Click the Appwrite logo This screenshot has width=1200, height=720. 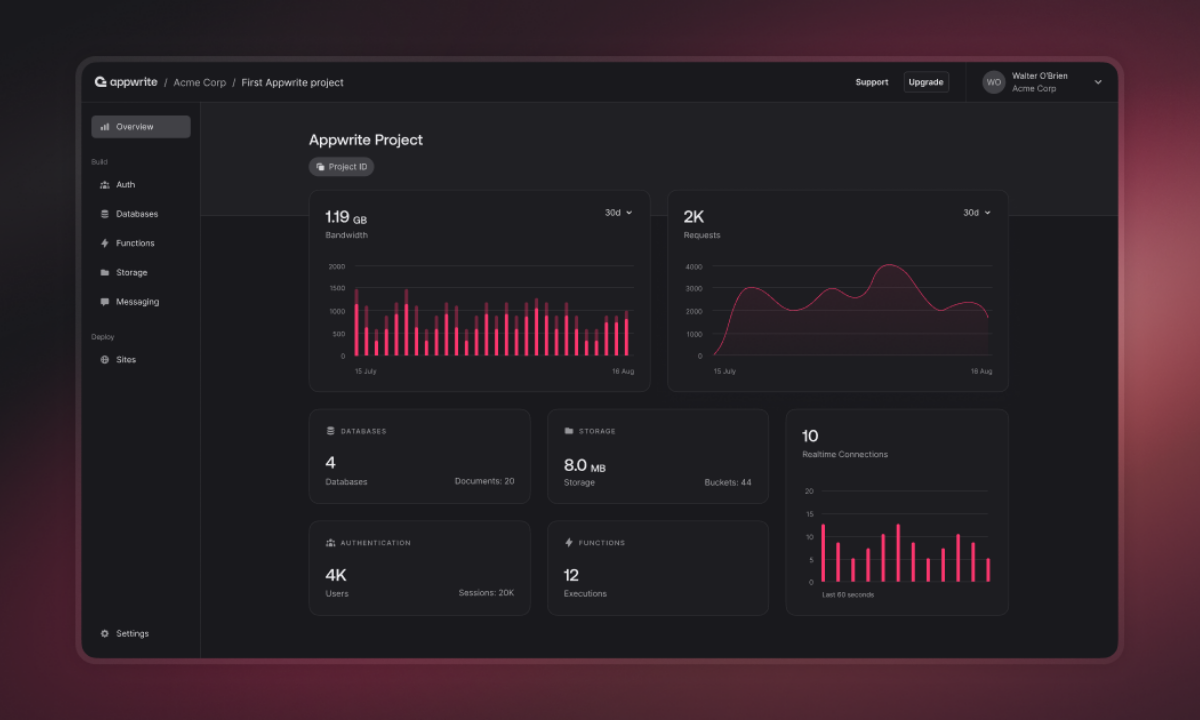point(126,82)
